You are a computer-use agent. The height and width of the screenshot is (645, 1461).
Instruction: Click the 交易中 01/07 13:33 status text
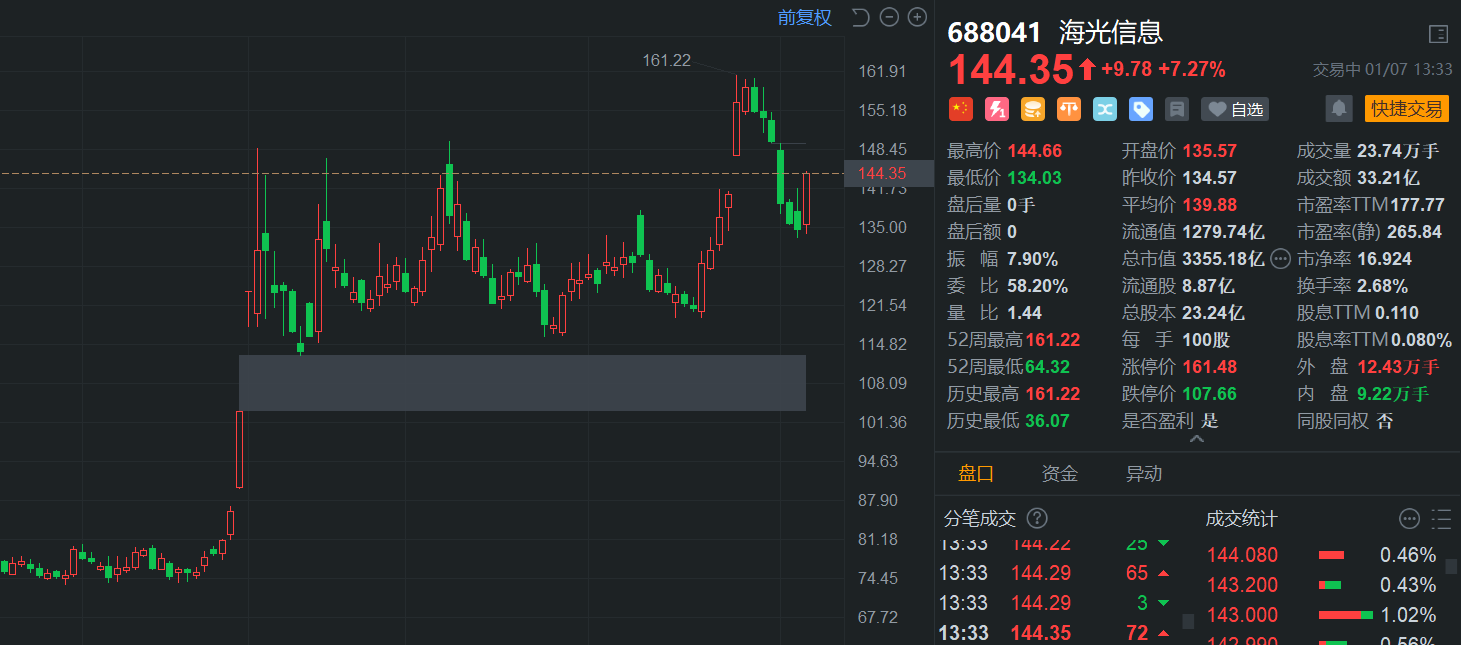[1382, 70]
